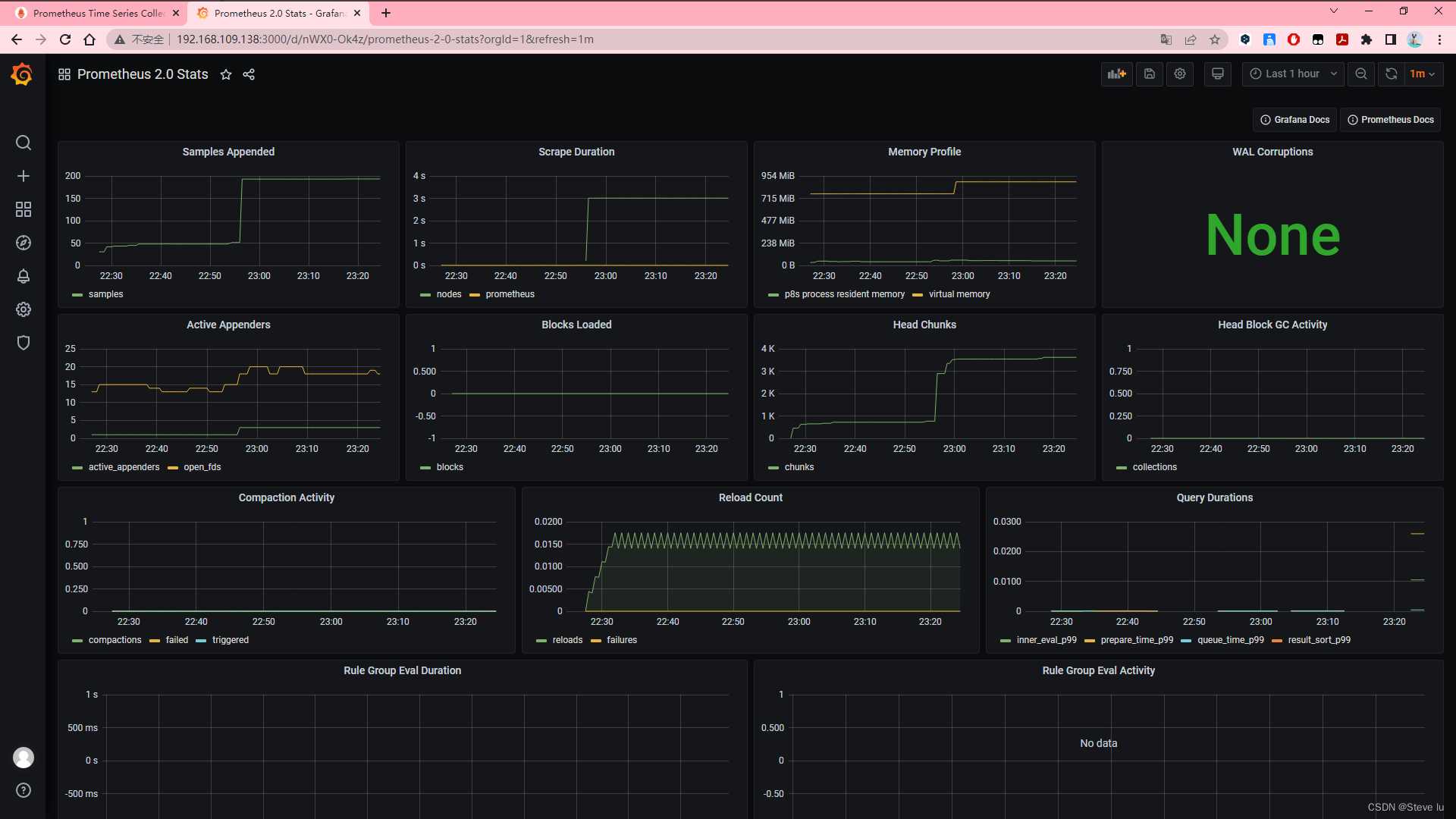Open the Scrape Duration panel title menu
1456x819 pixels.
tap(576, 152)
